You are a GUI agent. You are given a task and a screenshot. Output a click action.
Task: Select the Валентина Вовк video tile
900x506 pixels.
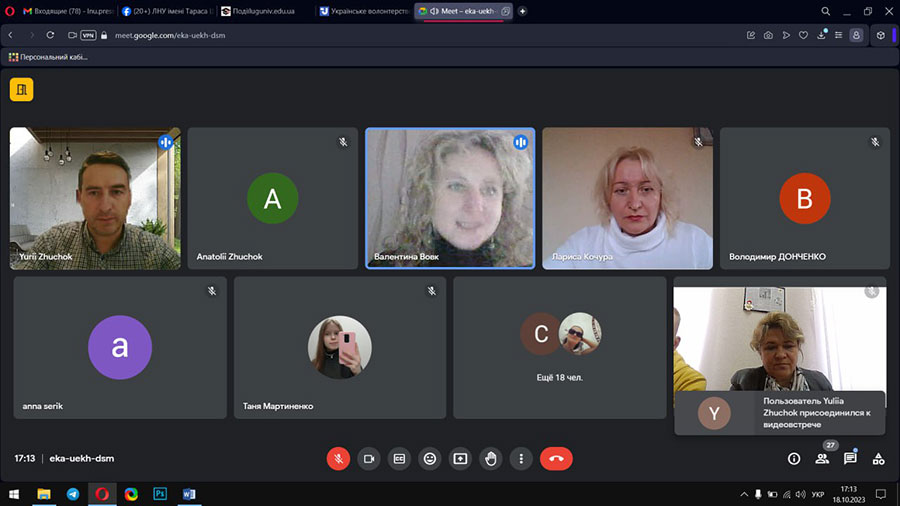(x=450, y=198)
